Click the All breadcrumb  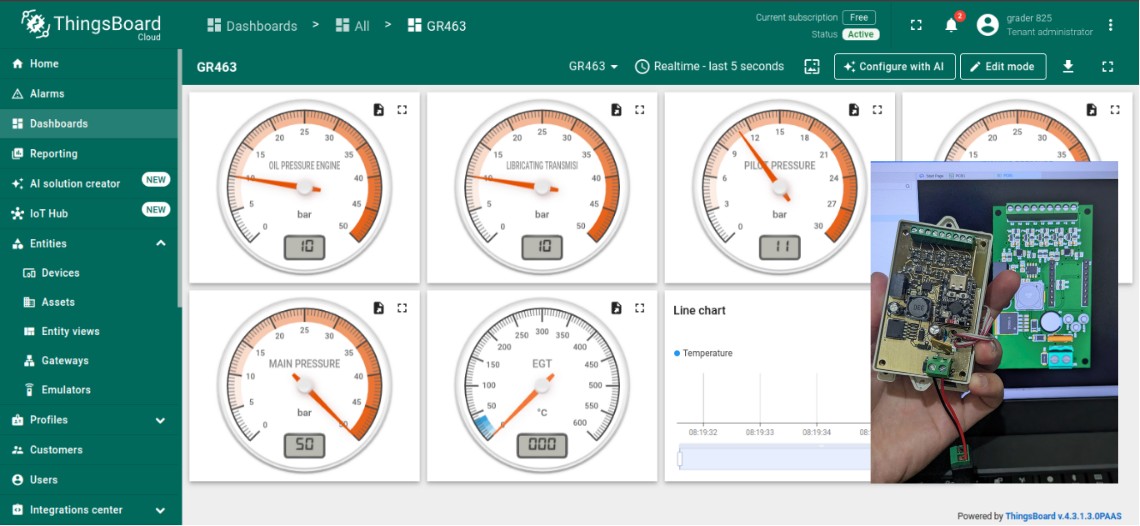(353, 25)
